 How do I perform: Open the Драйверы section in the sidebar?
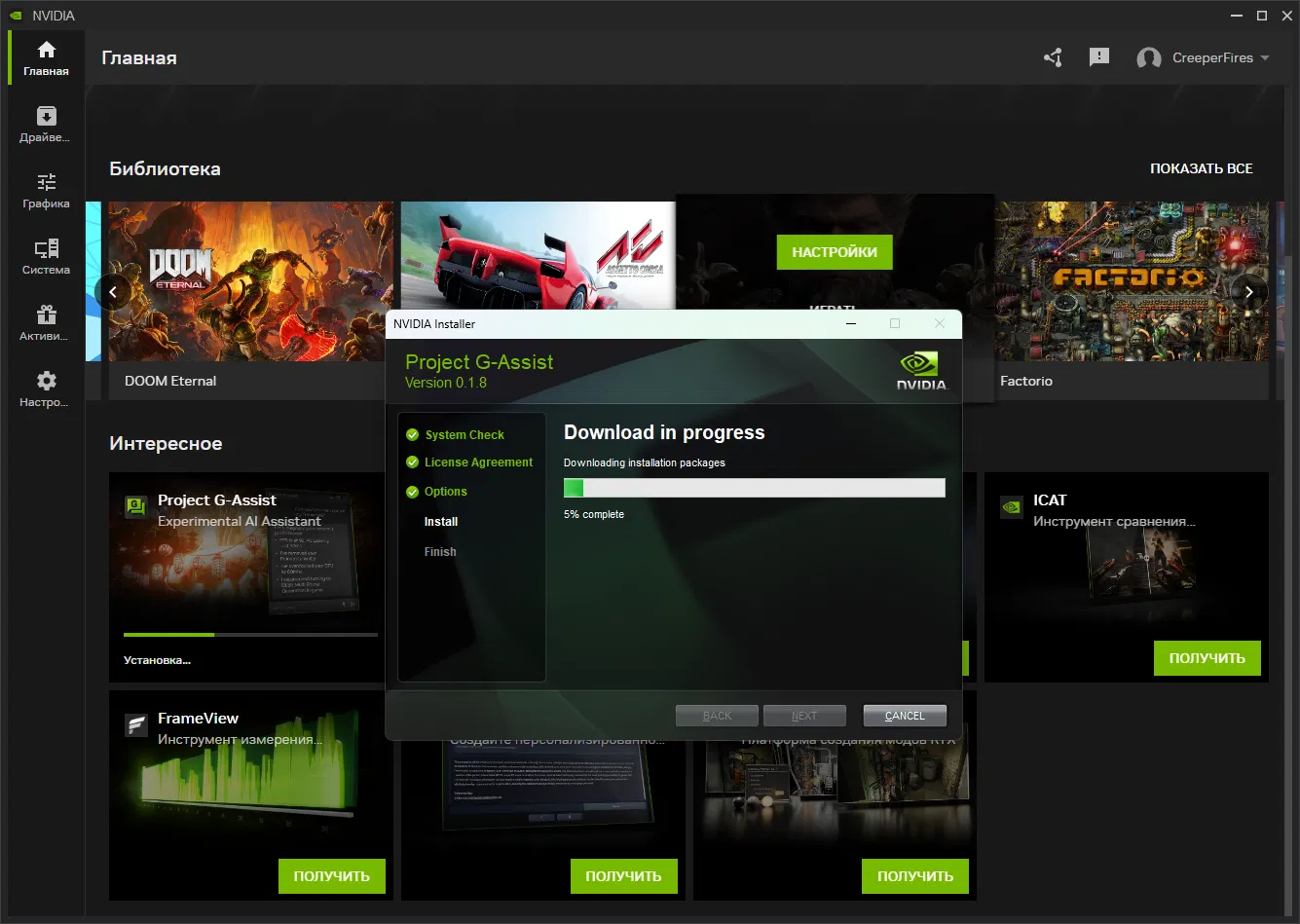pyautogui.click(x=45, y=123)
